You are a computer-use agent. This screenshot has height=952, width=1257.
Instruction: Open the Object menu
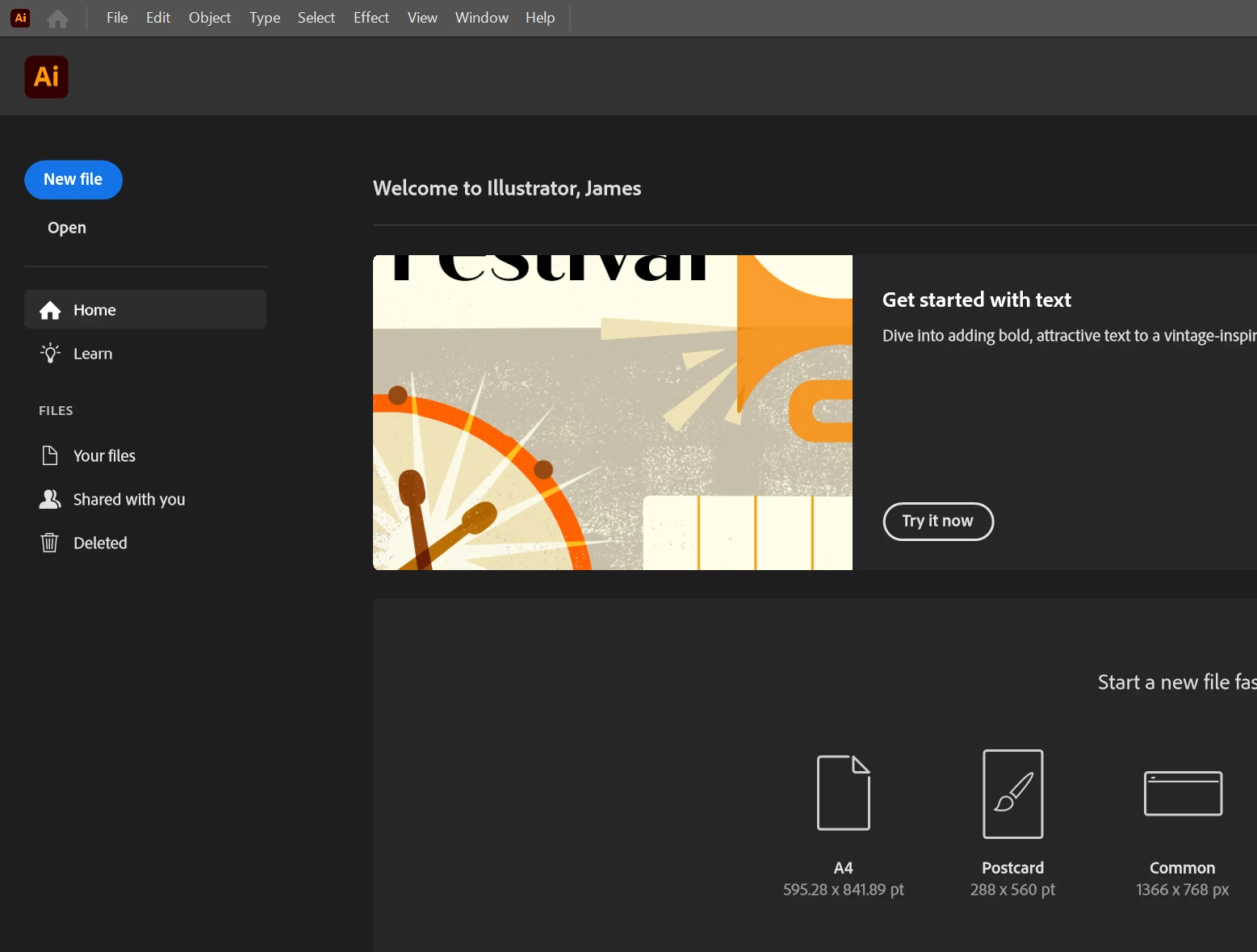[210, 18]
